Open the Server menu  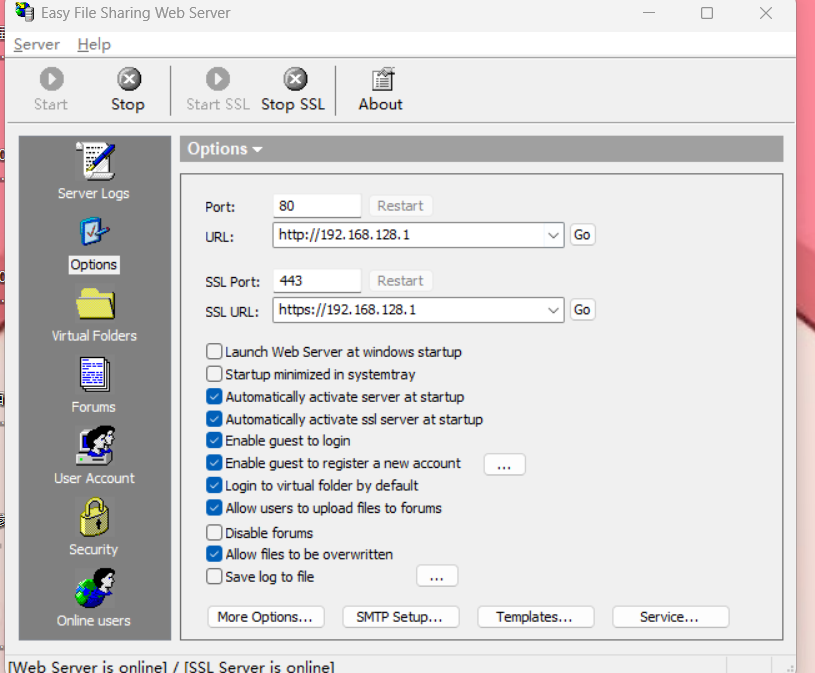click(x=37, y=44)
